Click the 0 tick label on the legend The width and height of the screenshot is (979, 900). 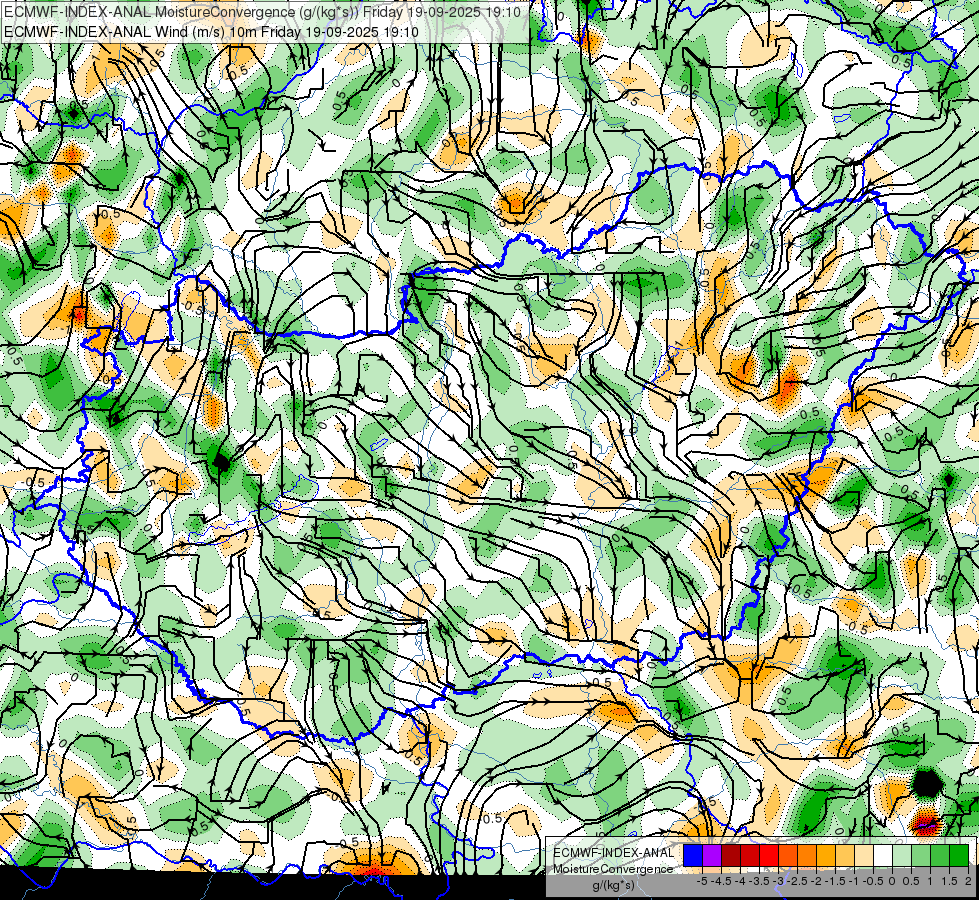point(892,881)
